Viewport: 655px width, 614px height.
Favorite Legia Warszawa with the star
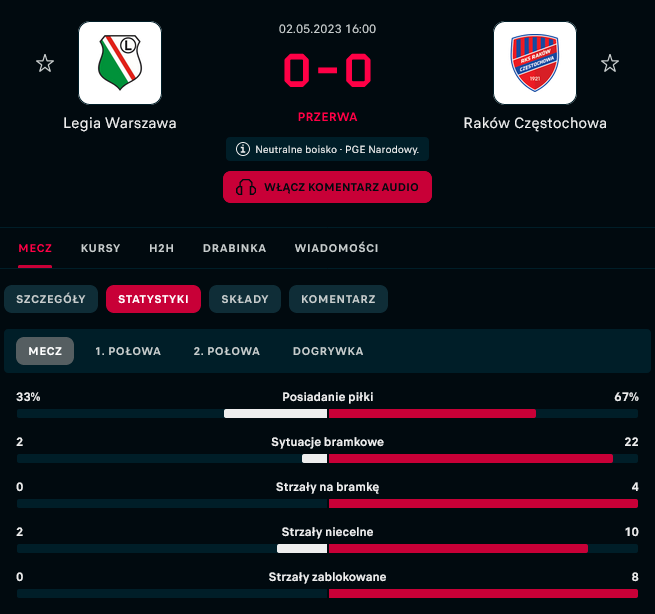tap(45, 64)
